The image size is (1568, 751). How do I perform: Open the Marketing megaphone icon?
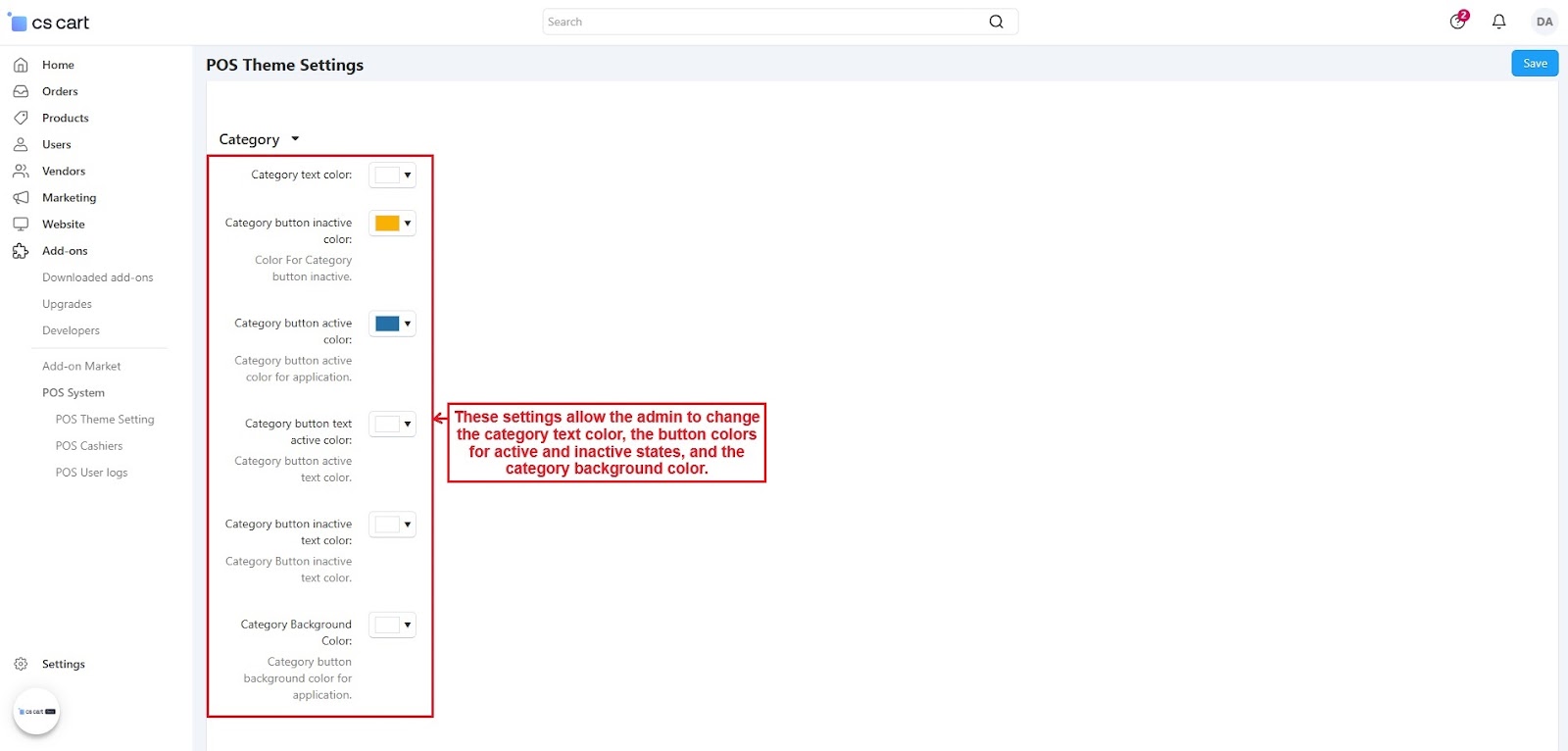pyautogui.click(x=21, y=197)
